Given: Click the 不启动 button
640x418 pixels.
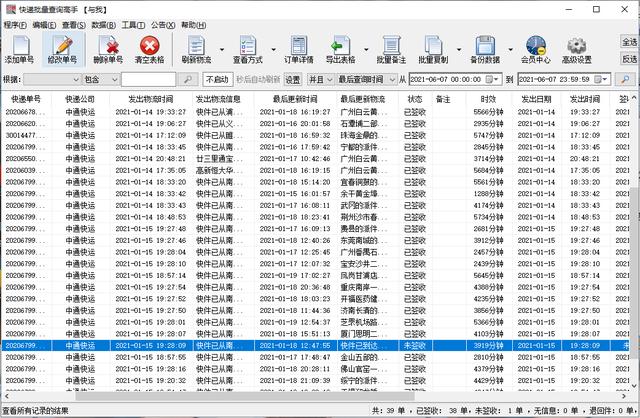Looking at the screenshot, I should pos(218,79).
